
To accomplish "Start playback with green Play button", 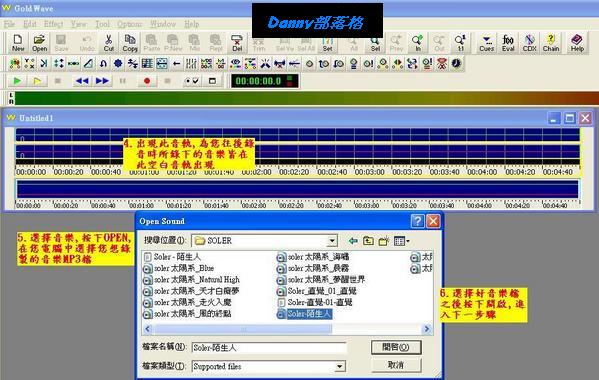I will 17,81.
